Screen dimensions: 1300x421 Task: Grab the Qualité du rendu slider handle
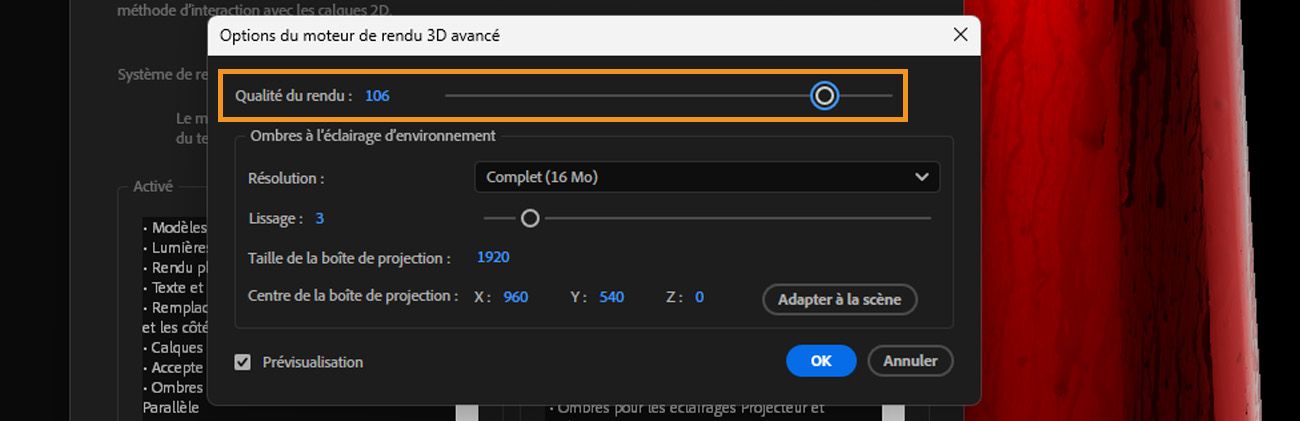(824, 96)
